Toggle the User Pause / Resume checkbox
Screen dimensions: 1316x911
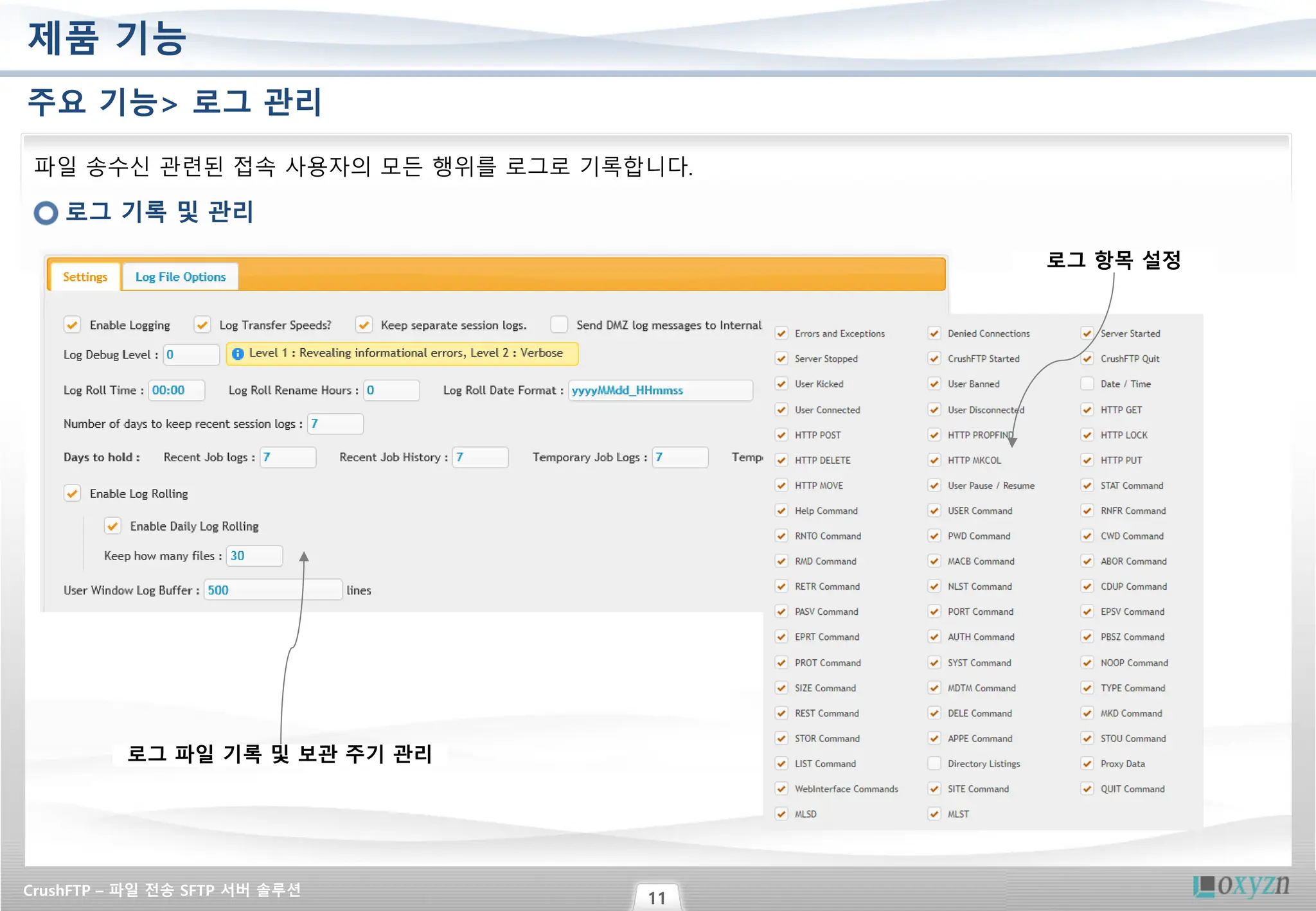tap(934, 485)
